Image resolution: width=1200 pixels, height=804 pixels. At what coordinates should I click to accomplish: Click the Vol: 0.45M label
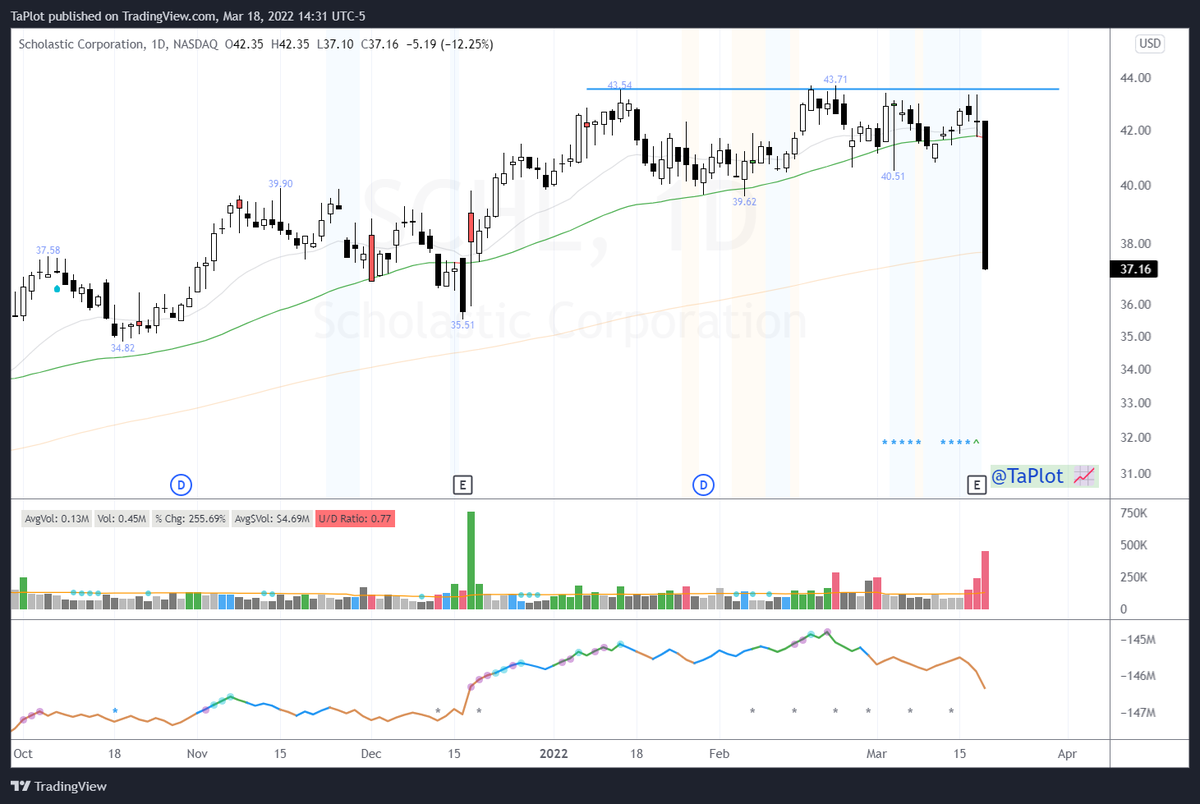[x=123, y=518]
